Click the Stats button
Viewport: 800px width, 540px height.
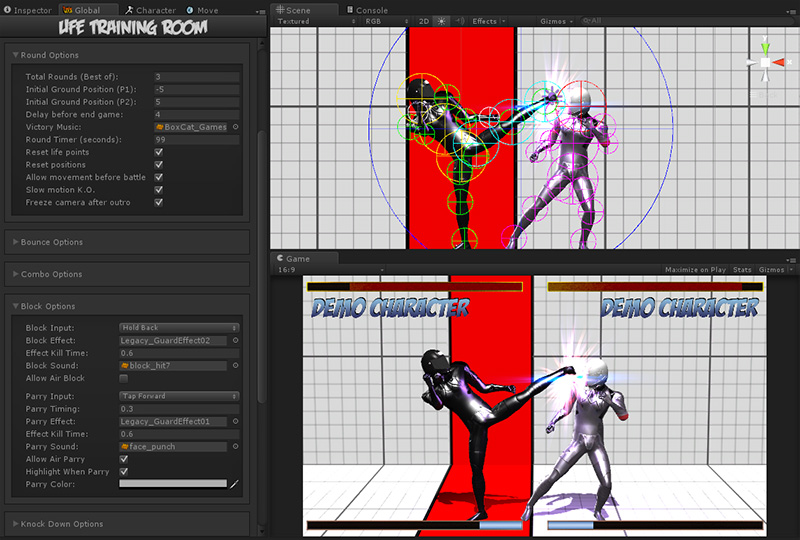(742, 269)
